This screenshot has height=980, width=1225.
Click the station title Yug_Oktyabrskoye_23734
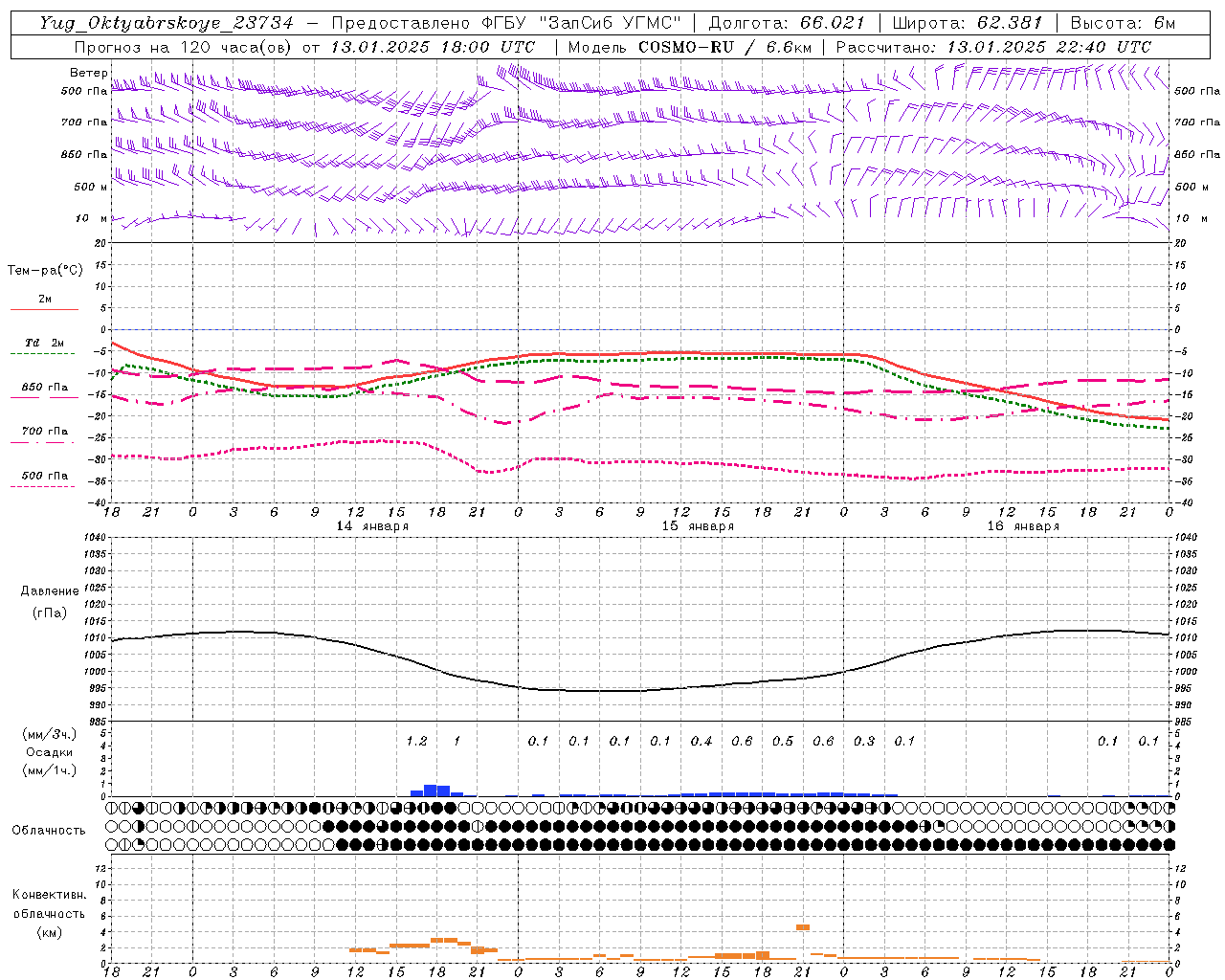click(x=167, y=23)
